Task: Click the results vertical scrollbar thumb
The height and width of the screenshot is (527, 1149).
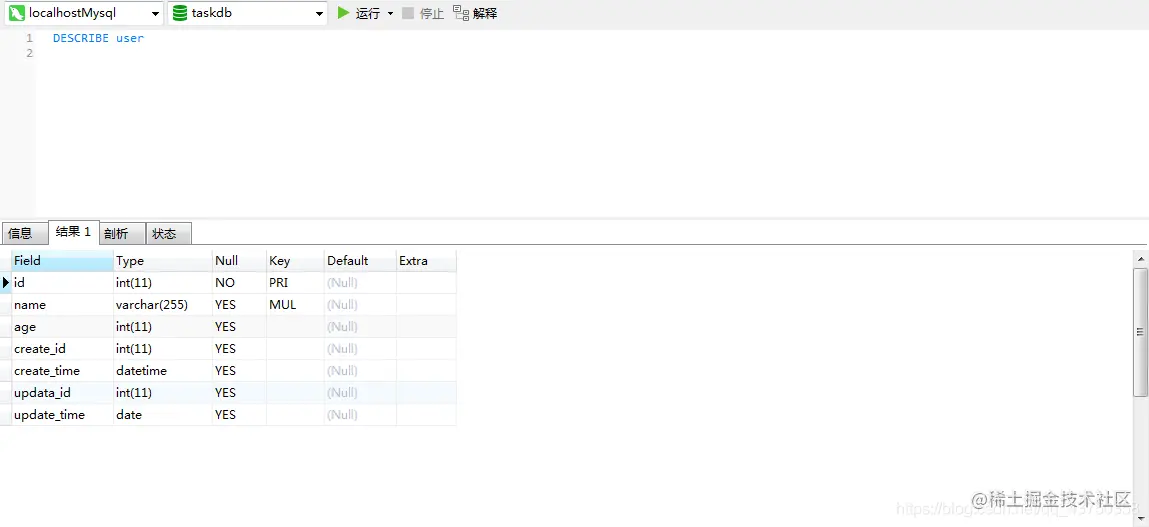Action: 1141,332
